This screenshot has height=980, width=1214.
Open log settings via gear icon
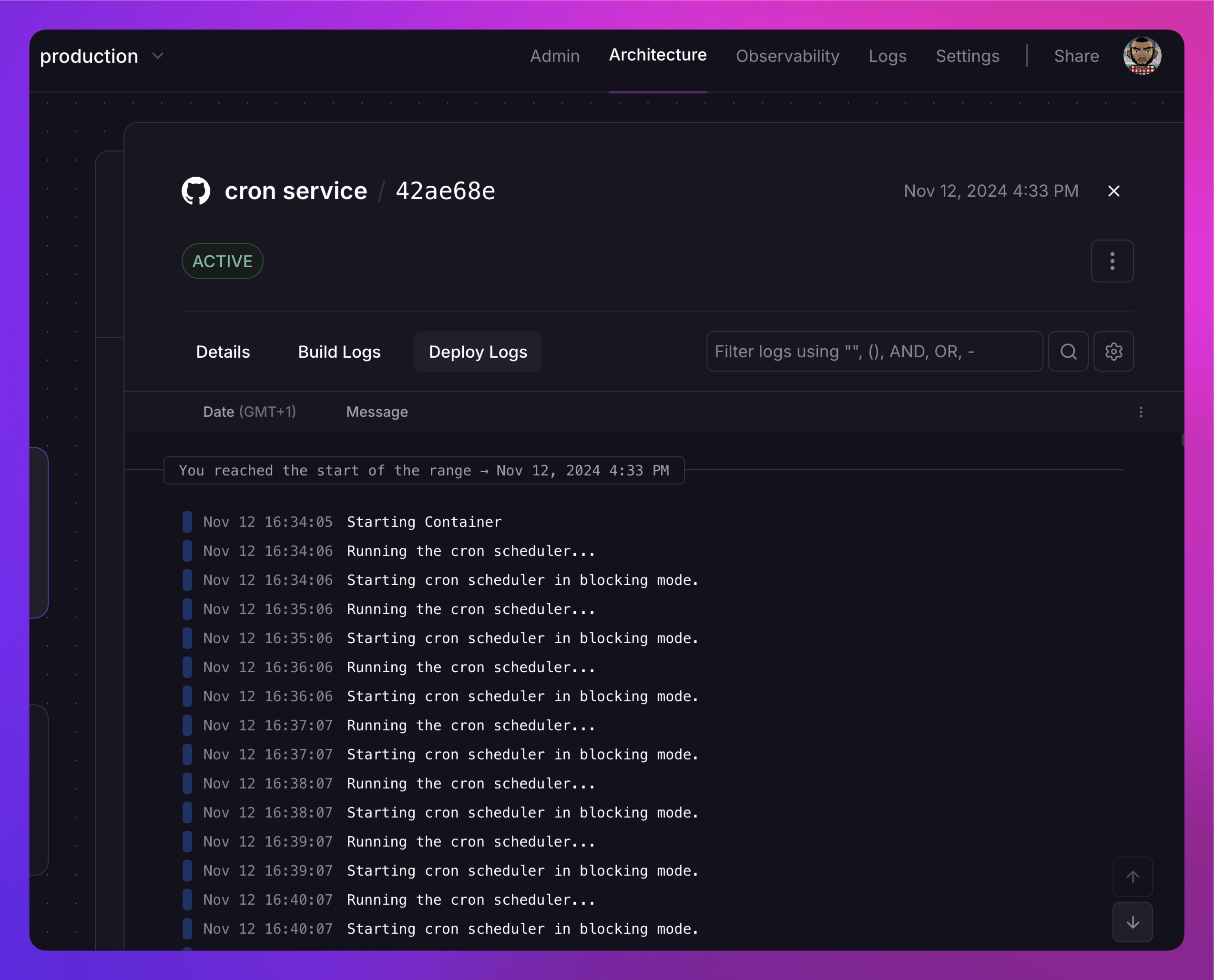click(1113, 351)
